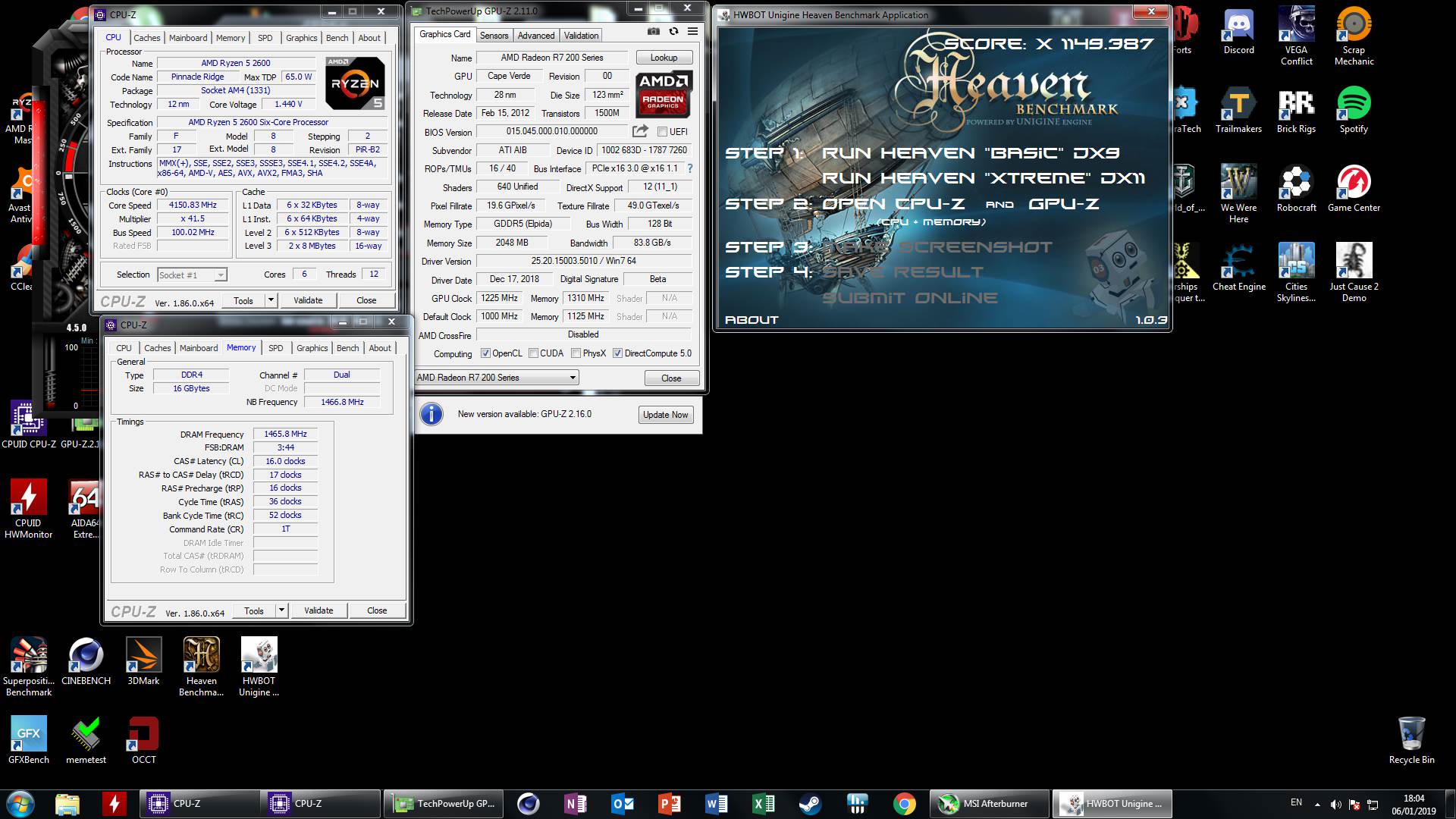
Task: Click the volume icon in system tray
Action: click(x=1335, y=804)
